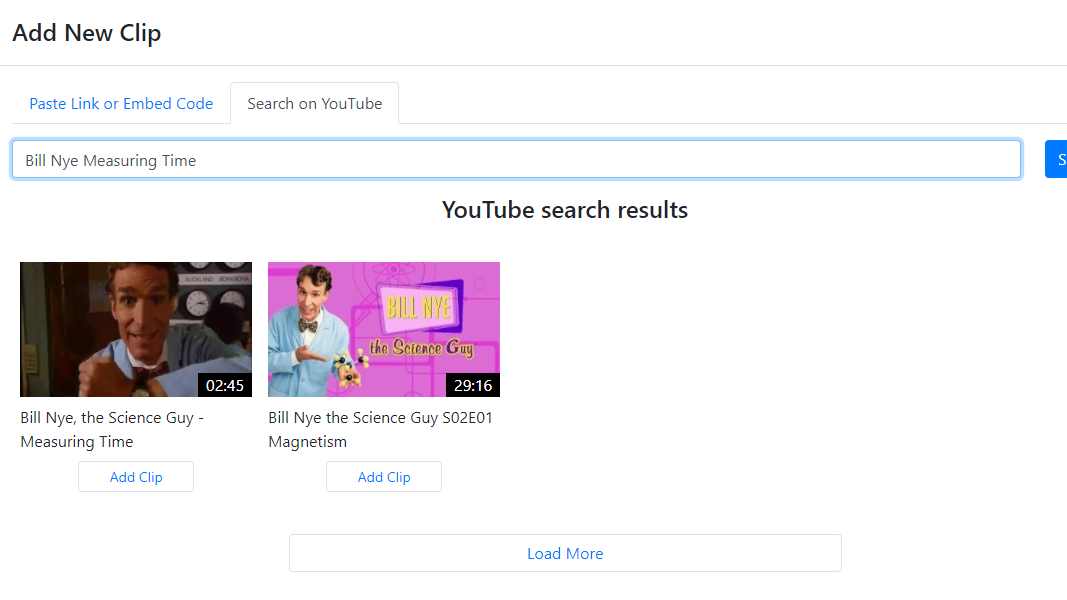This screenshot has width=1067, height=600.
Task: Click the title 'Bill Nye, the Science Guy - Measuring Time'
Action: click(x=112, y=429)
